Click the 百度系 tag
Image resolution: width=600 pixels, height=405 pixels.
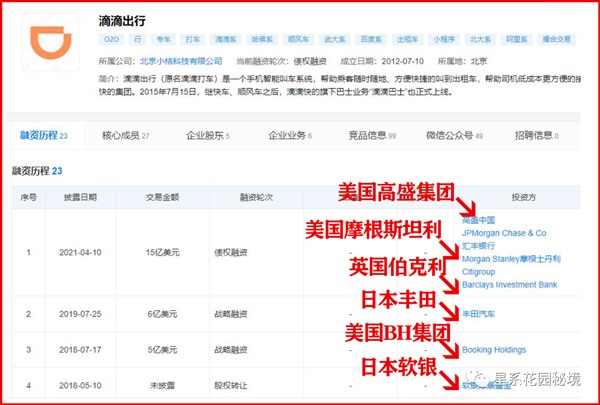pos(371,39)
